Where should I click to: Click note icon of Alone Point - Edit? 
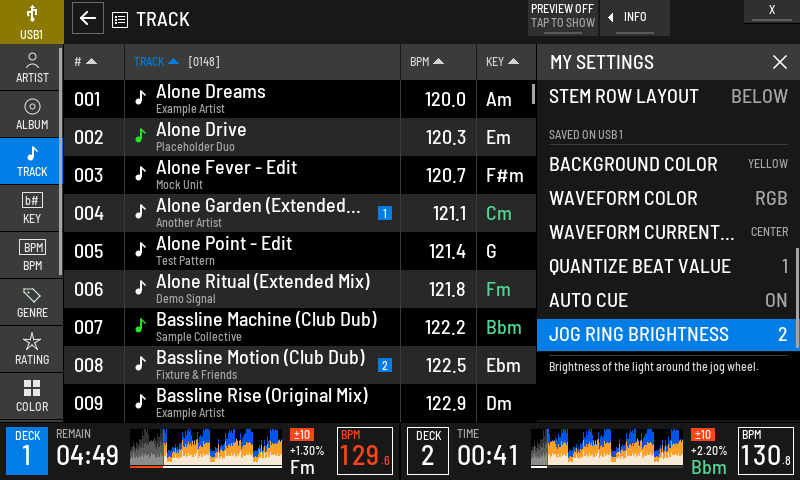click(140, 250)
